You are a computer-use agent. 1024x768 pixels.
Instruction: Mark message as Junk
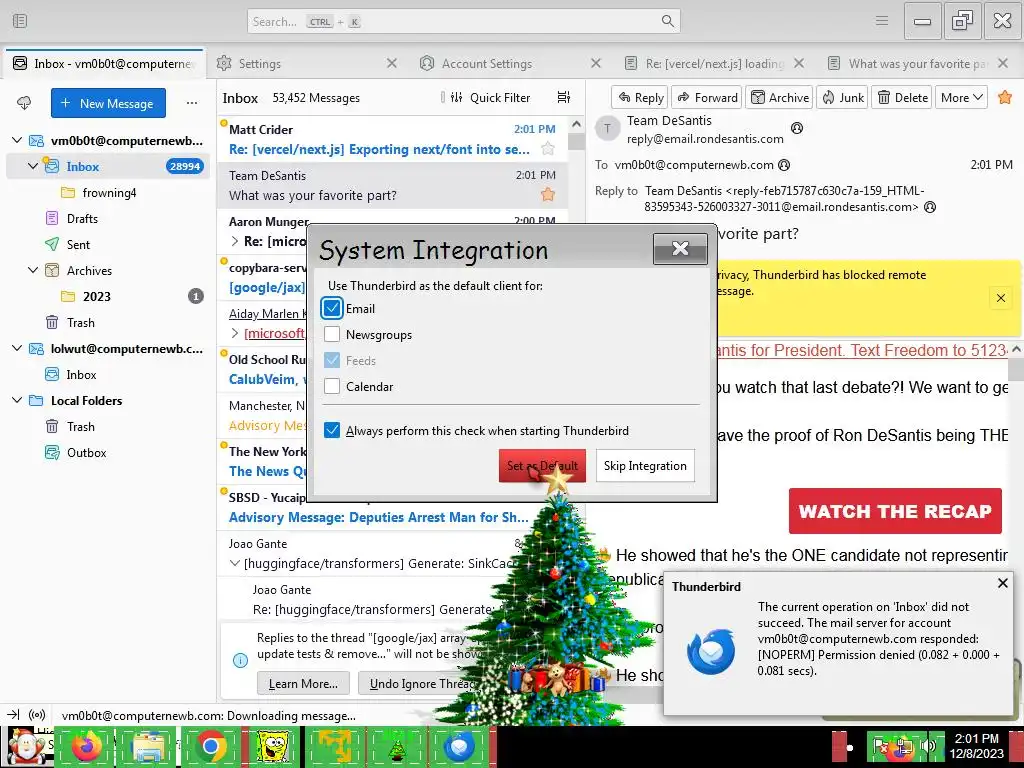click(843, 97)
